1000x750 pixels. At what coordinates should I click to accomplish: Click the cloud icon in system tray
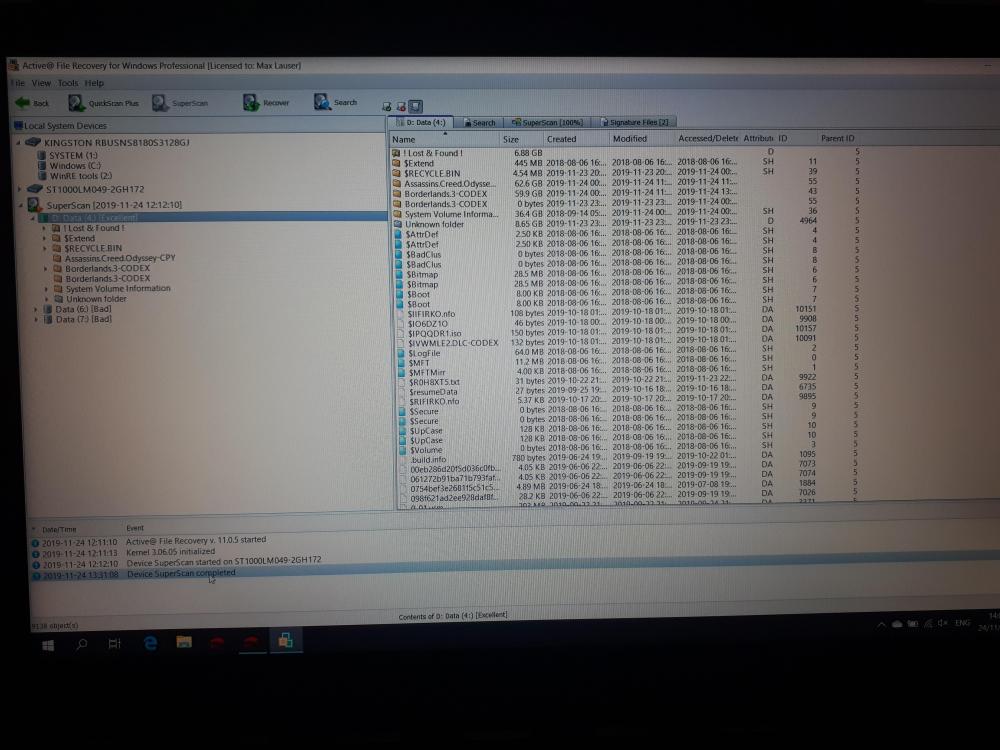(897, 624)
